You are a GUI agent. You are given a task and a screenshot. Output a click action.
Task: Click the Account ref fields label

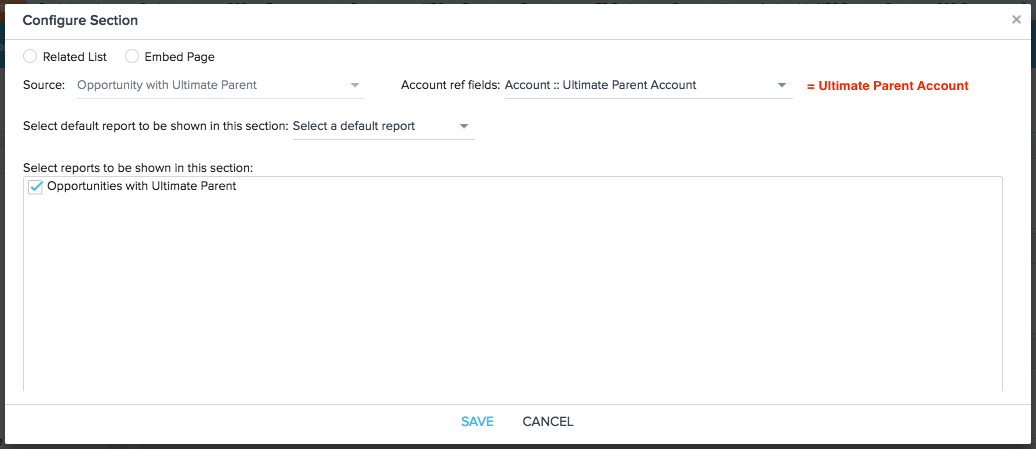pyautogui.click(x=451, y=85)
